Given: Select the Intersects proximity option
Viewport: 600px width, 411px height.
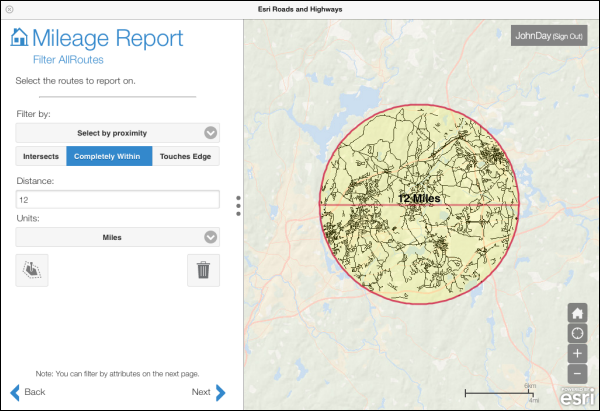Looking at the screenshot, I should click(41, 156).
